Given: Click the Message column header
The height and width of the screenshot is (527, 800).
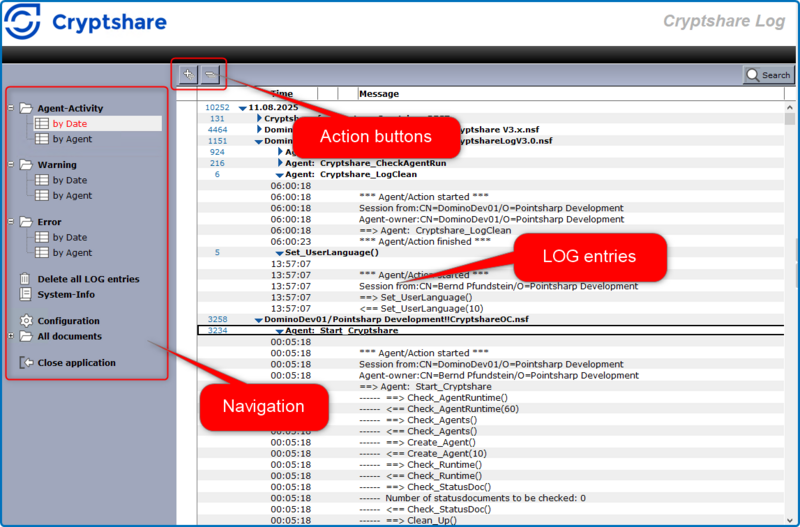Looking at the screenshot, I should click(x=379, y=94).
